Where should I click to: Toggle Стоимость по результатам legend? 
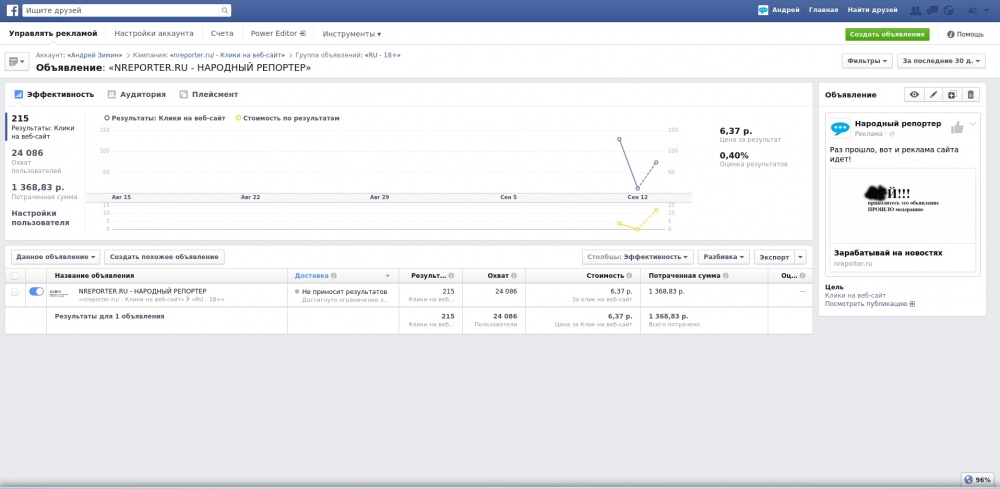point(288,118)
